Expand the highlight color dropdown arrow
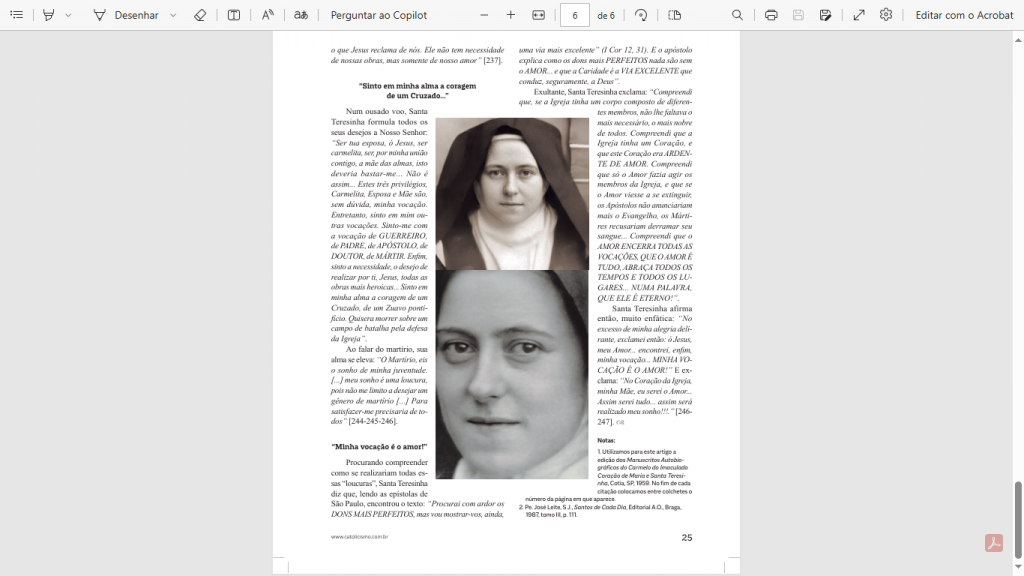Viewport: 1024px width, 576px height. point(68,15)
